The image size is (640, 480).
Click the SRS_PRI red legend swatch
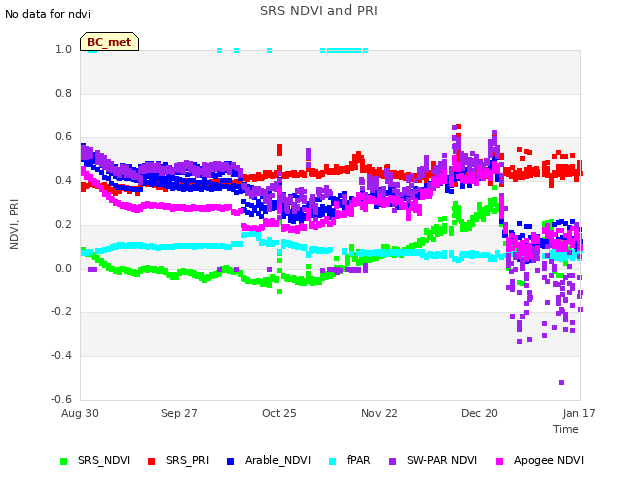(x=151, y=461)
